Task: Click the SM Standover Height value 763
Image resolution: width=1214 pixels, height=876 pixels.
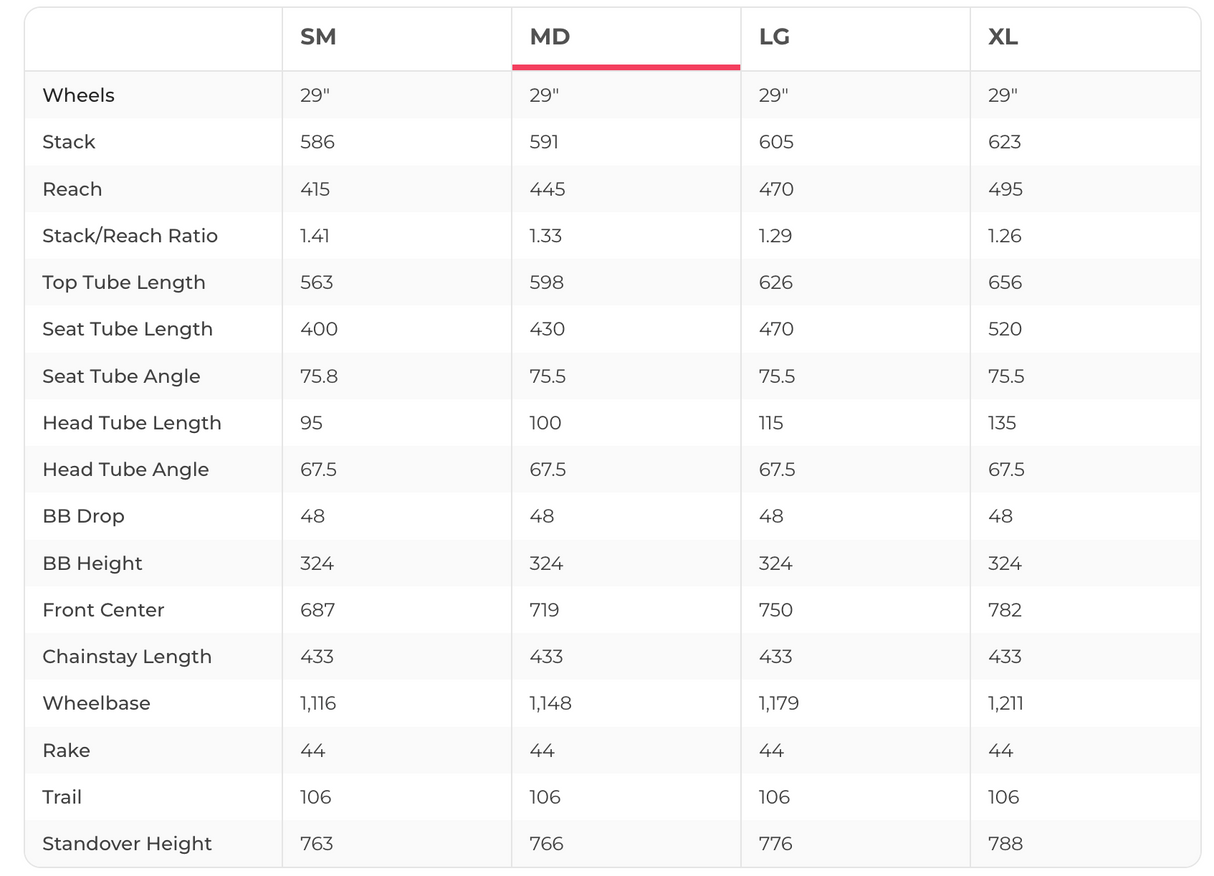Action: click(317, 844)
